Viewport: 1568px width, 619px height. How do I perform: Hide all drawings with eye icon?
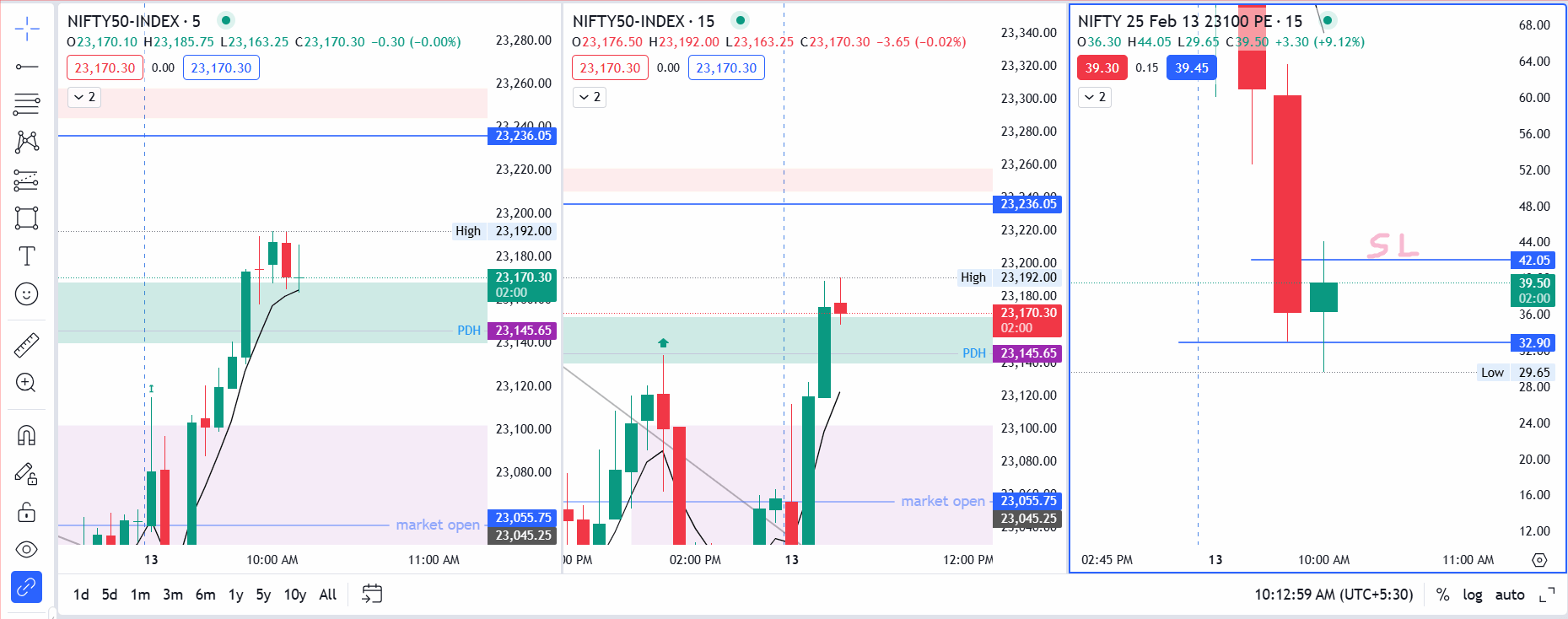26,550
